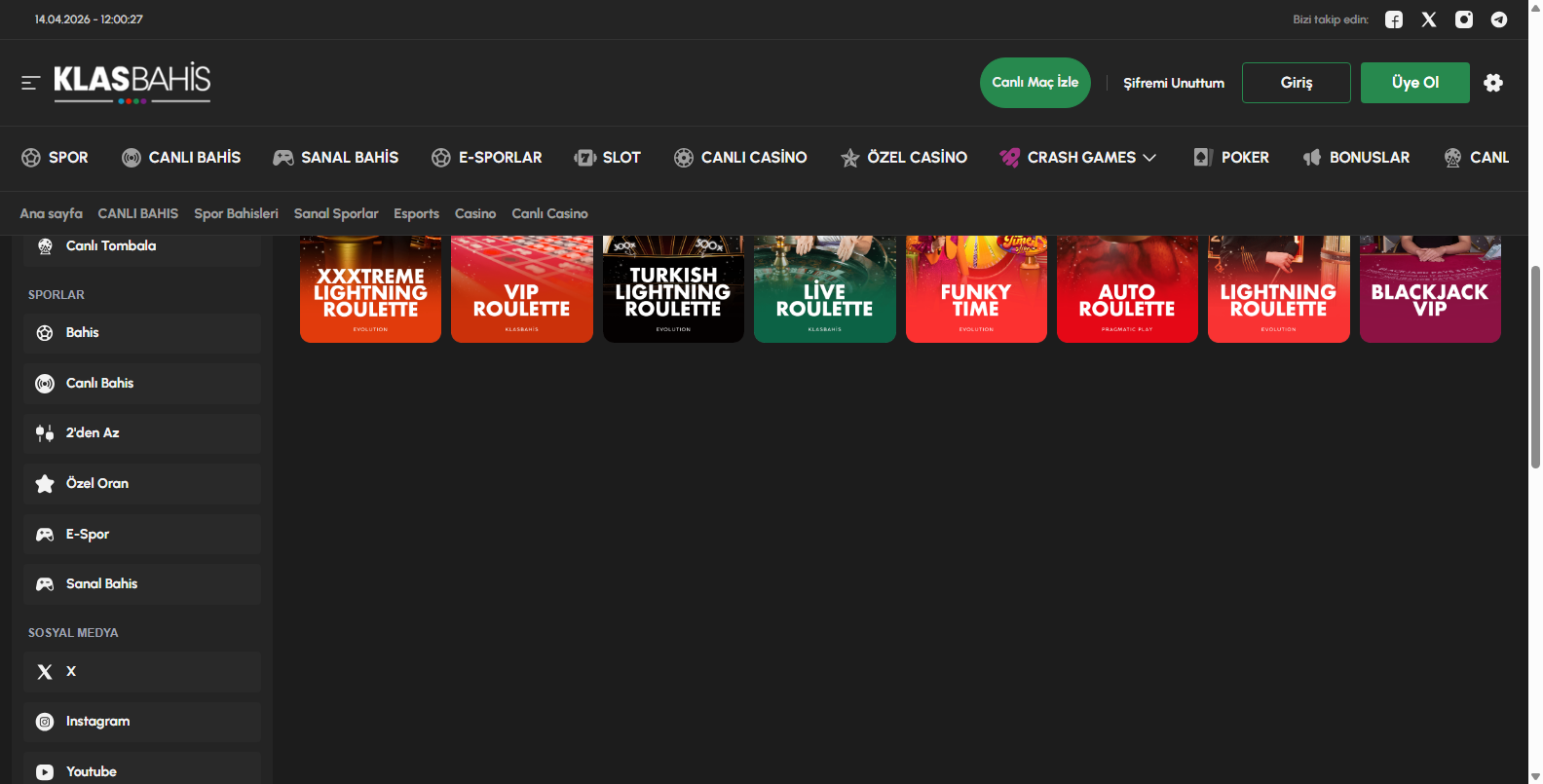Open the POKER menu item
Image resolution: width=1543 pixels, height=784 pixels.
click(1231, 158)
